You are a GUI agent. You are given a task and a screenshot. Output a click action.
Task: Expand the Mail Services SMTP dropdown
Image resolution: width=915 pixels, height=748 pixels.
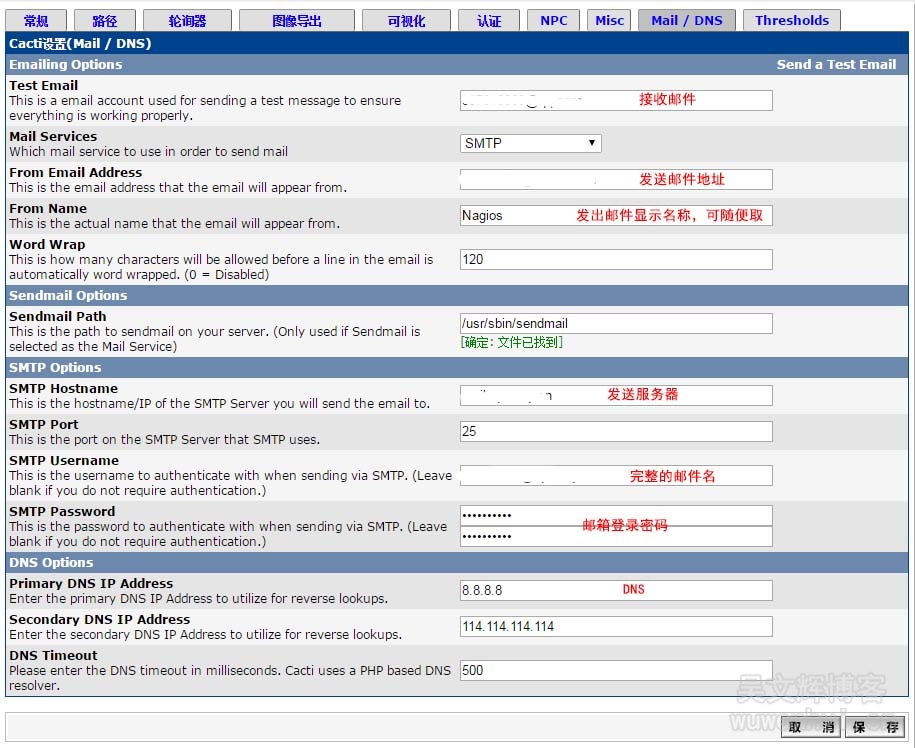point(531,143)
